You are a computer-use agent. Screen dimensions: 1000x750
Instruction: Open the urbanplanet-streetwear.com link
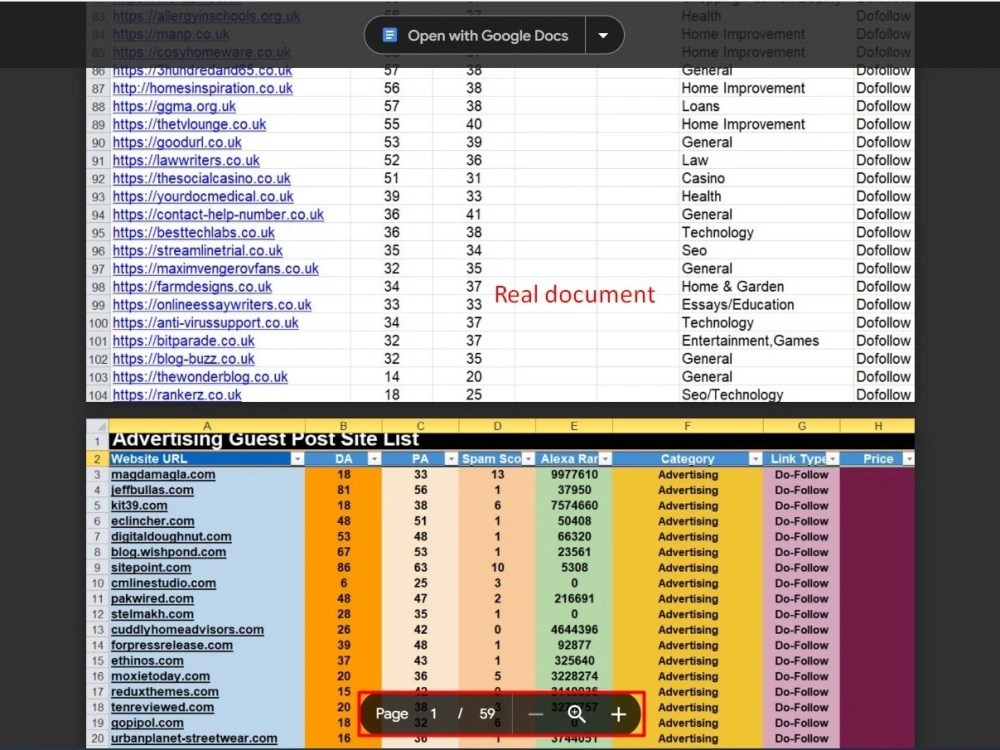tap(194, 739)
